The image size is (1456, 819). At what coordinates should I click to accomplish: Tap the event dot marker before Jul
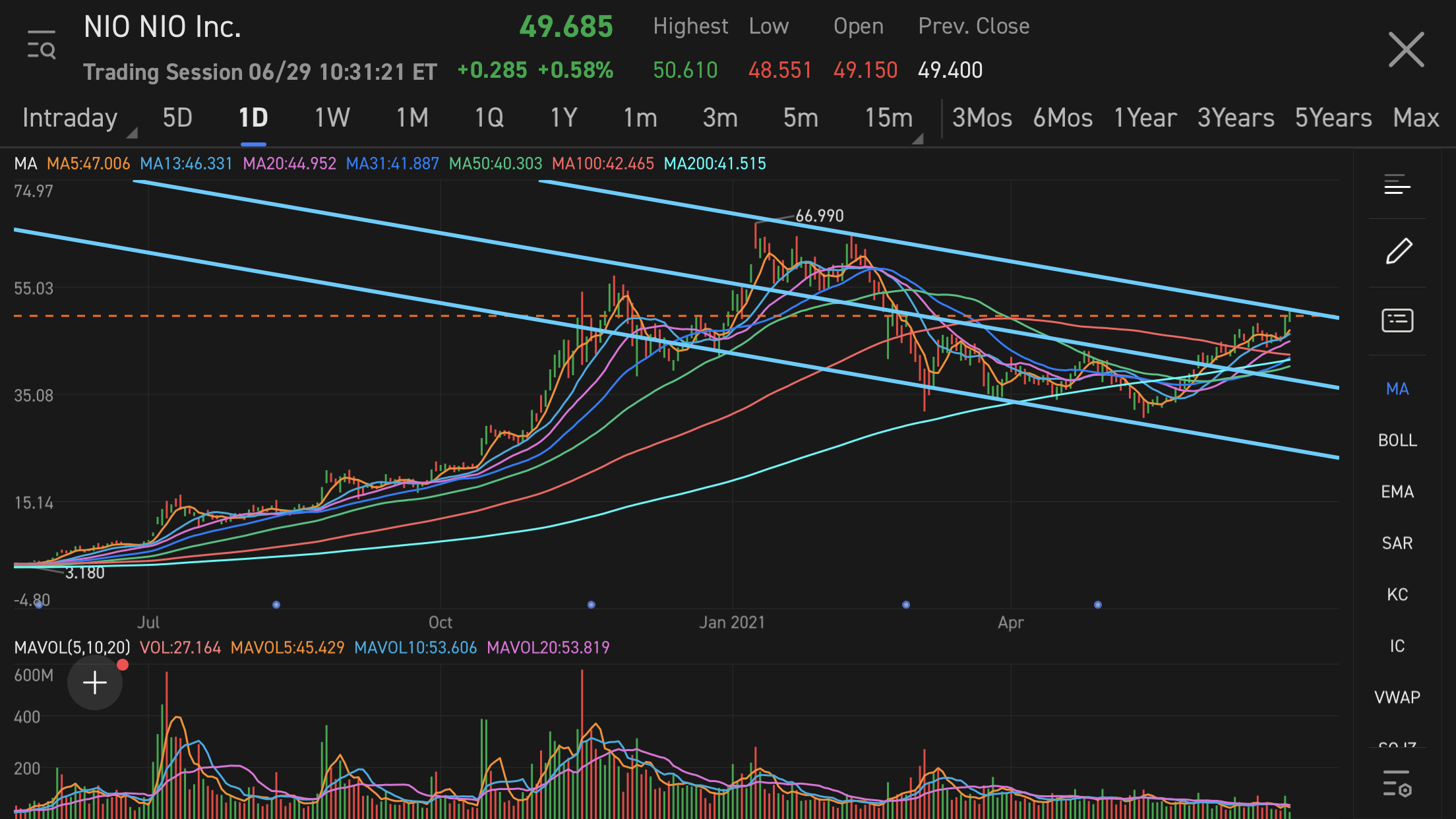point(39,605)
